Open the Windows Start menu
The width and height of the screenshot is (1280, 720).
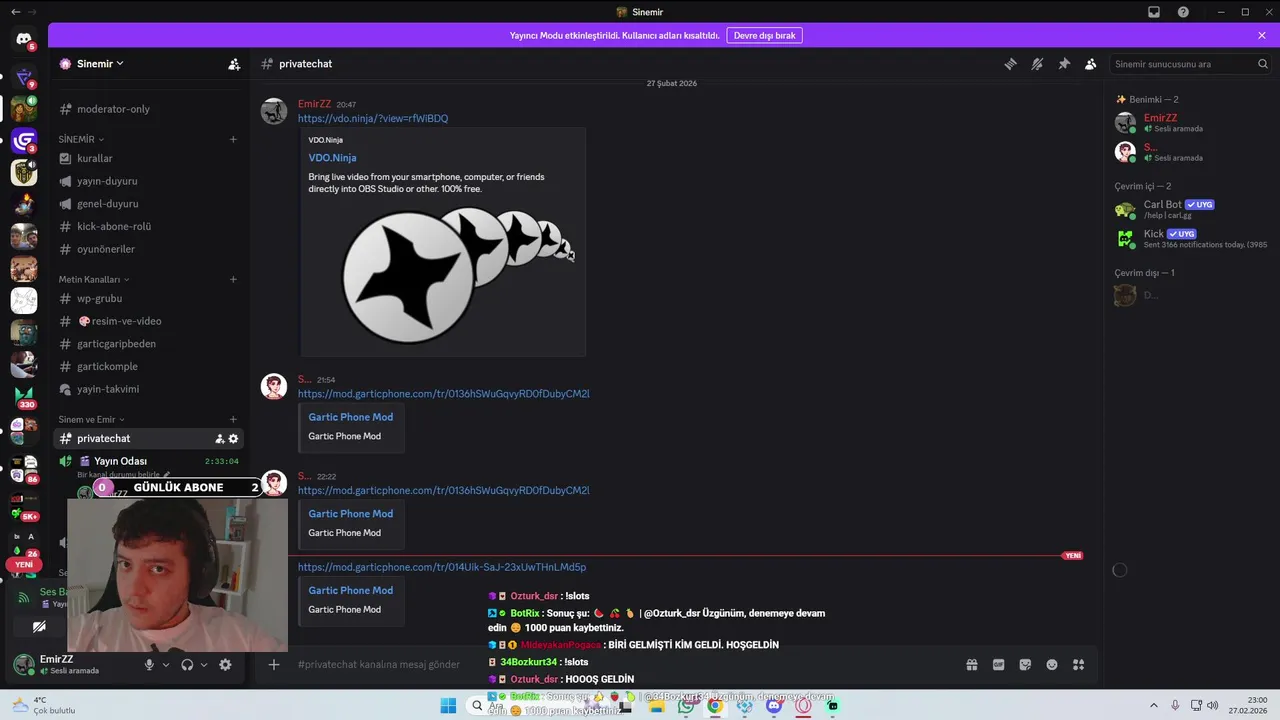(x=448, y=706)
